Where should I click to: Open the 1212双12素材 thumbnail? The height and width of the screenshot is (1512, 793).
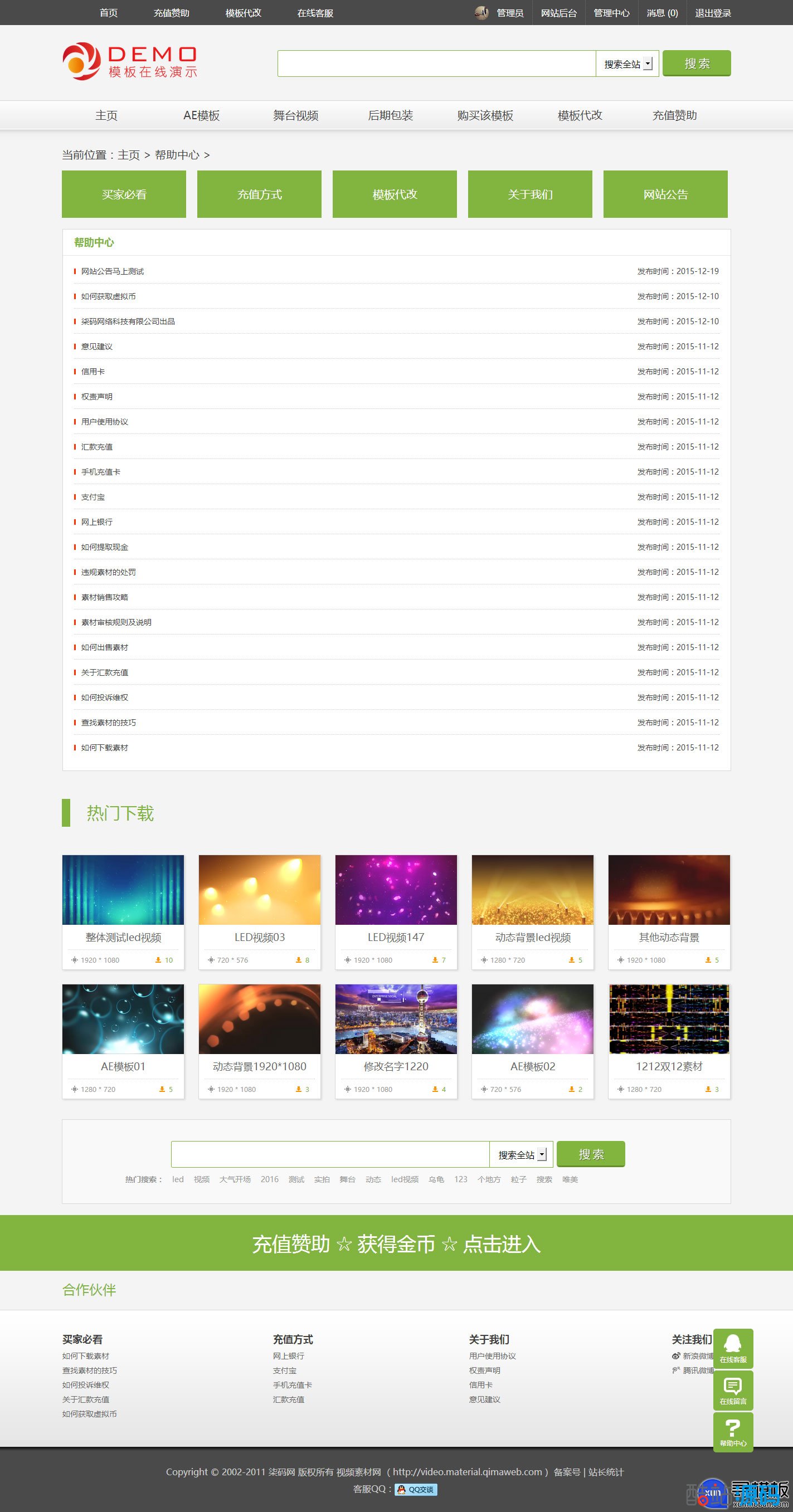click(x=669, y=1019)
